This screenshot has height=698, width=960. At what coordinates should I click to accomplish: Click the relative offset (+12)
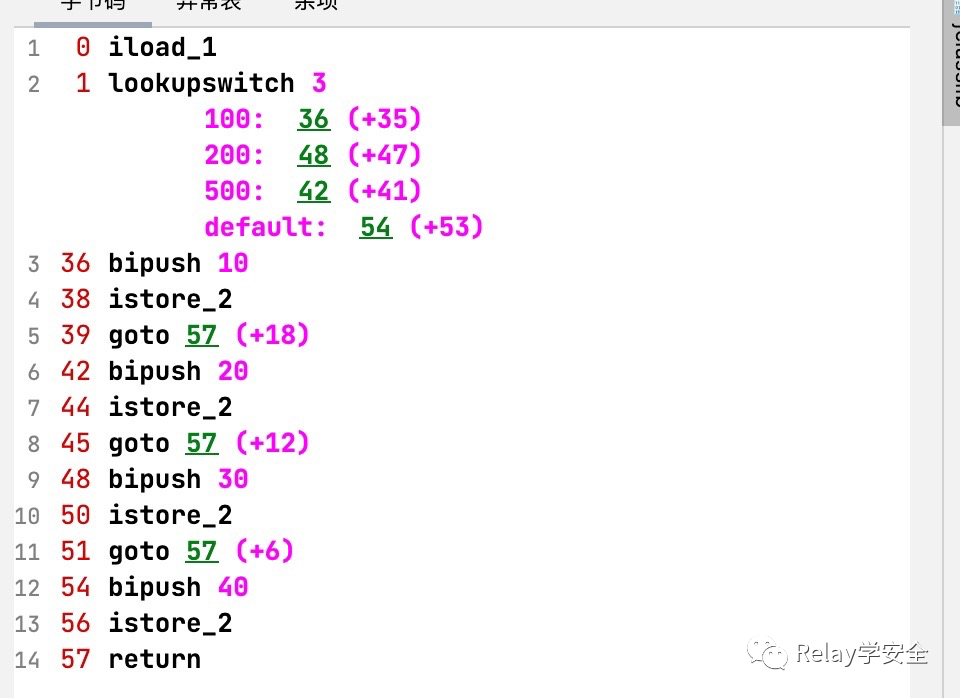coord(272,443)
